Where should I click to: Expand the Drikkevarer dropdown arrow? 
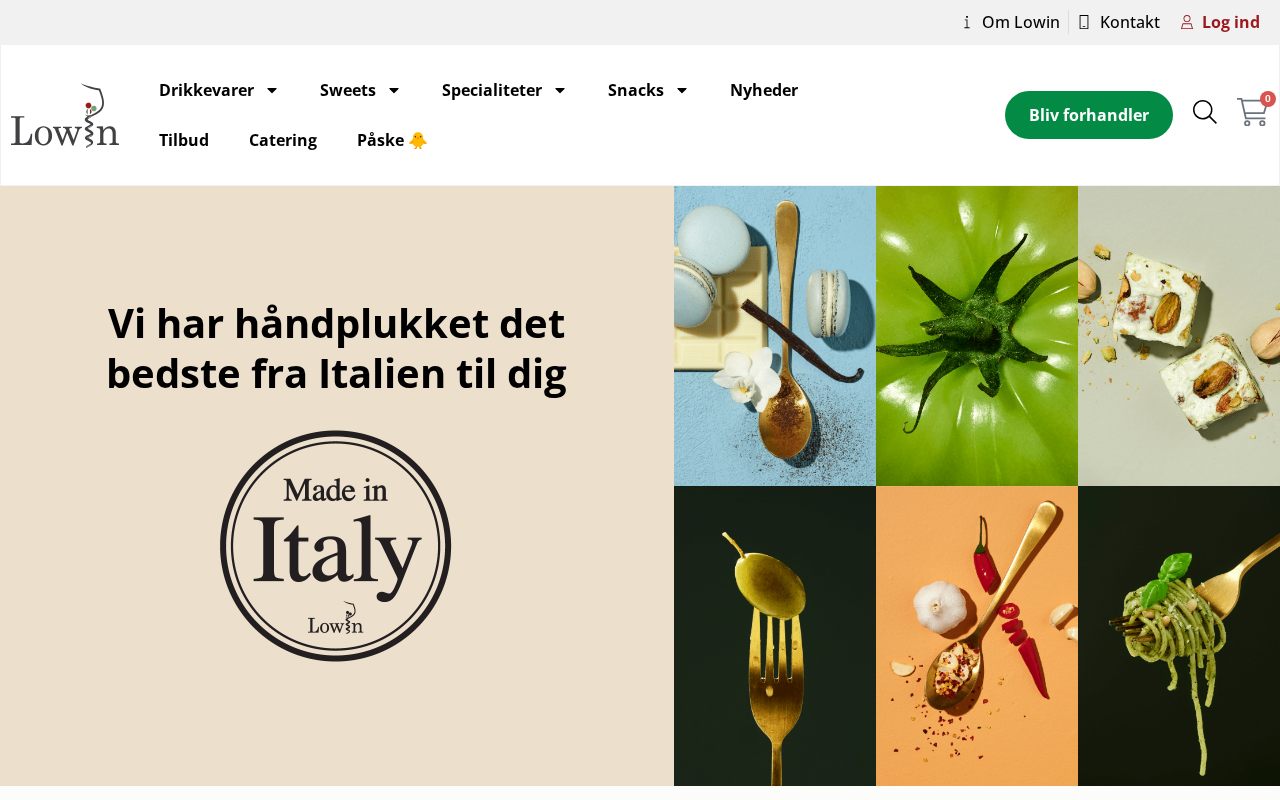click(271, 90)
